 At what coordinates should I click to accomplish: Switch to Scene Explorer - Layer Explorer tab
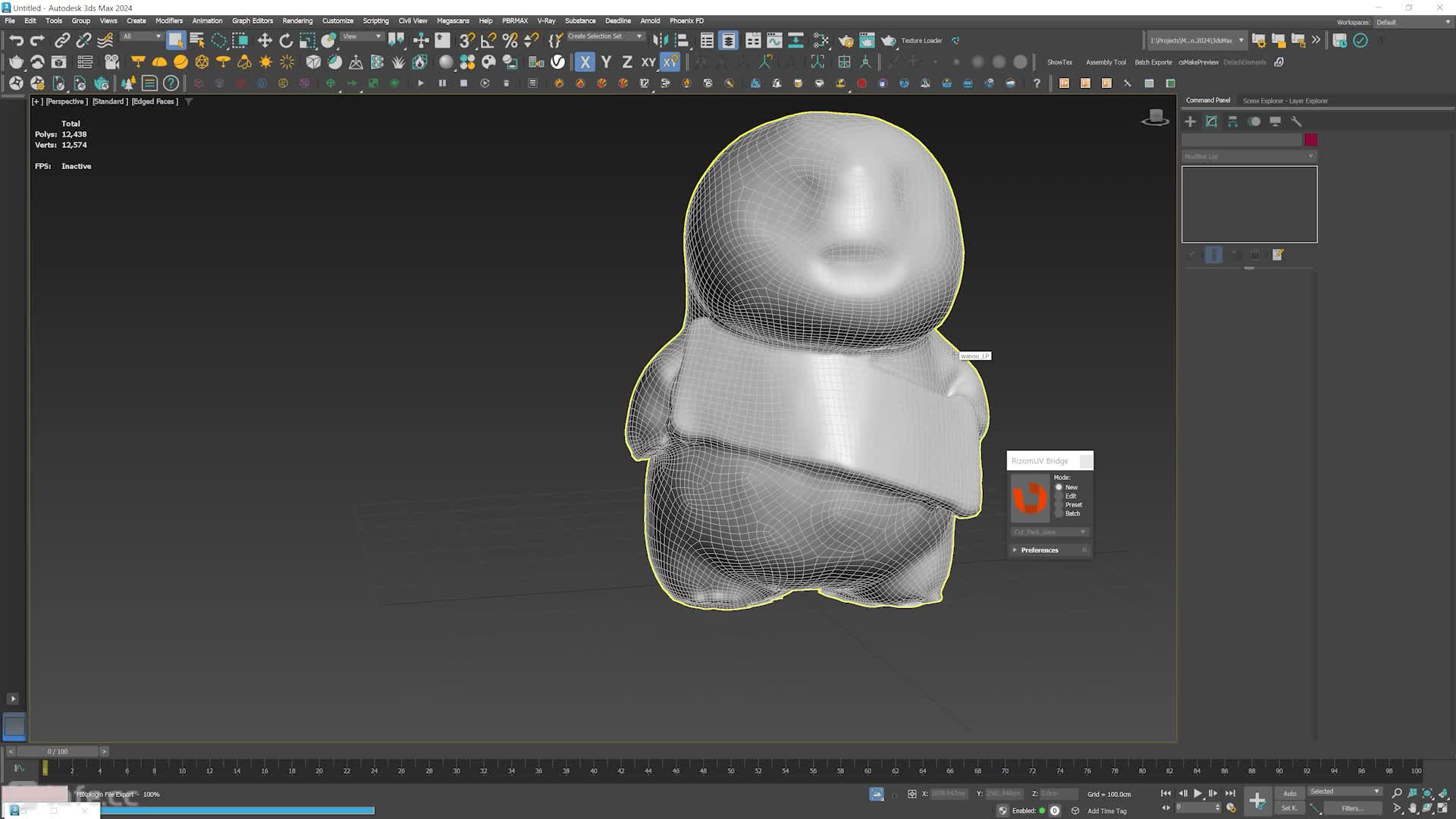(1285, 100)
